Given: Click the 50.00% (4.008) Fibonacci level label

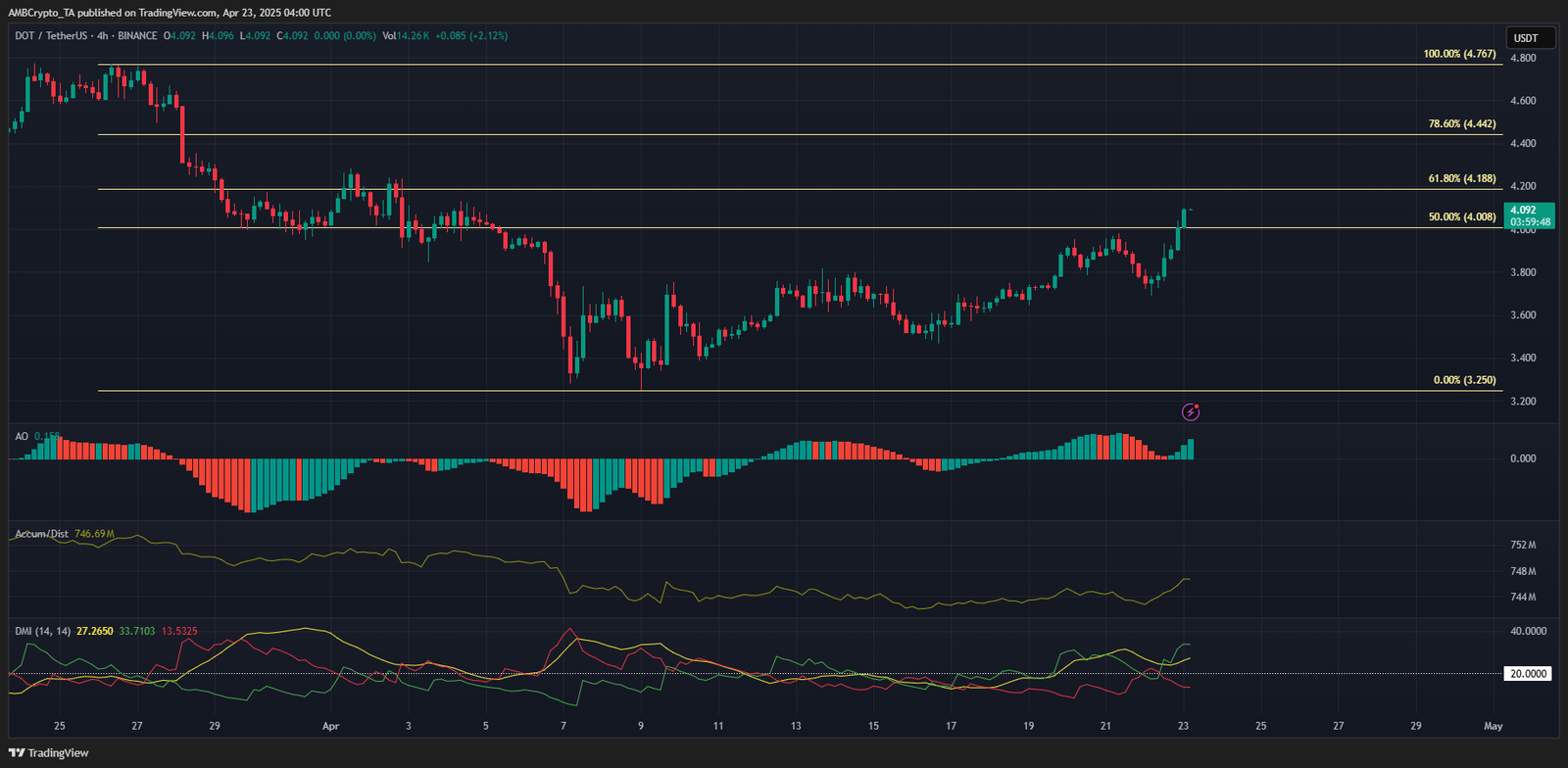Looking at the screenshot, I should pos(1461,217).
